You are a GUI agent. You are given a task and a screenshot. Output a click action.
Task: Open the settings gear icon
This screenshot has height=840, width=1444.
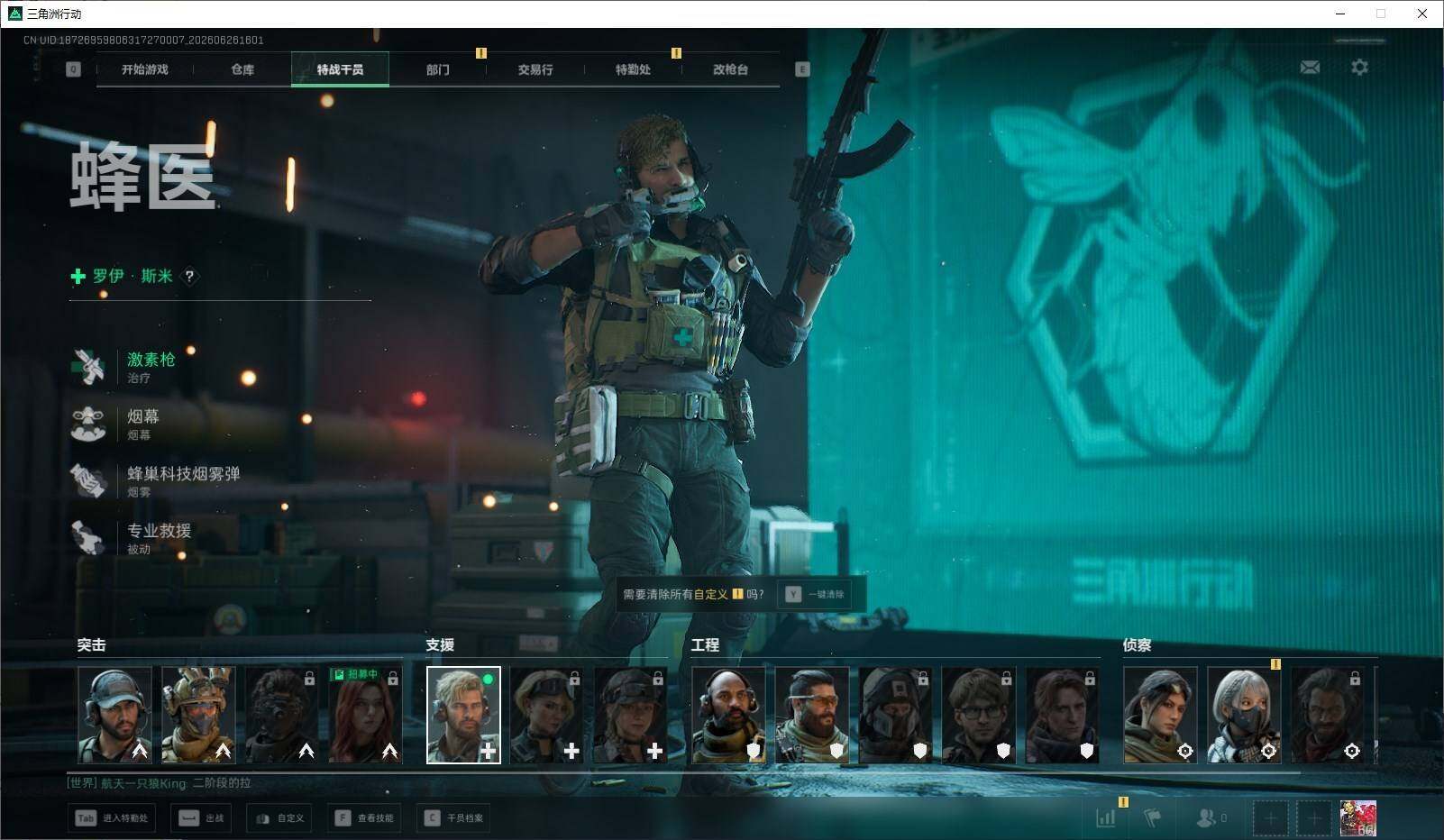[1359, 68]
